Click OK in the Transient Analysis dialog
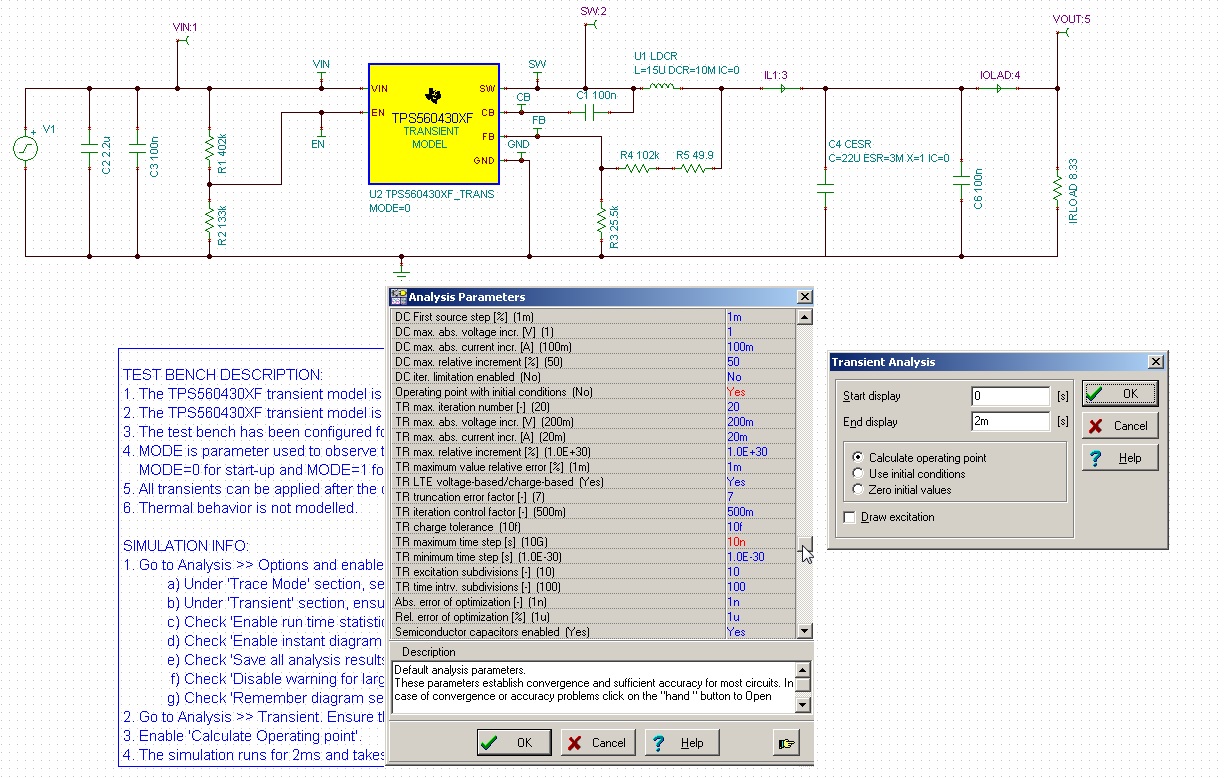1225x778 pixels. 1120,392
